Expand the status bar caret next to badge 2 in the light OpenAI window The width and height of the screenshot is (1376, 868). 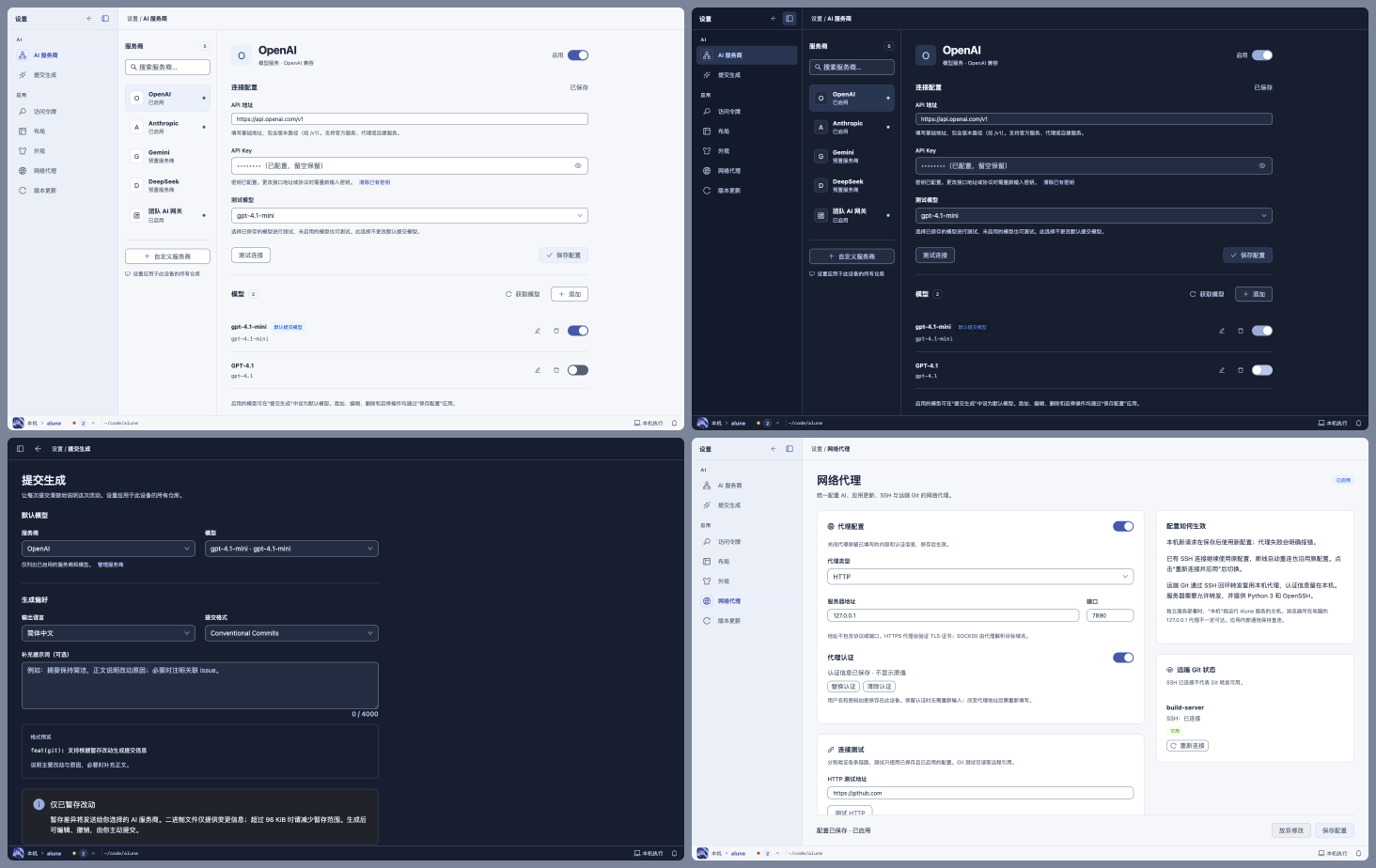pyautogui.click(x=93, y=423)
